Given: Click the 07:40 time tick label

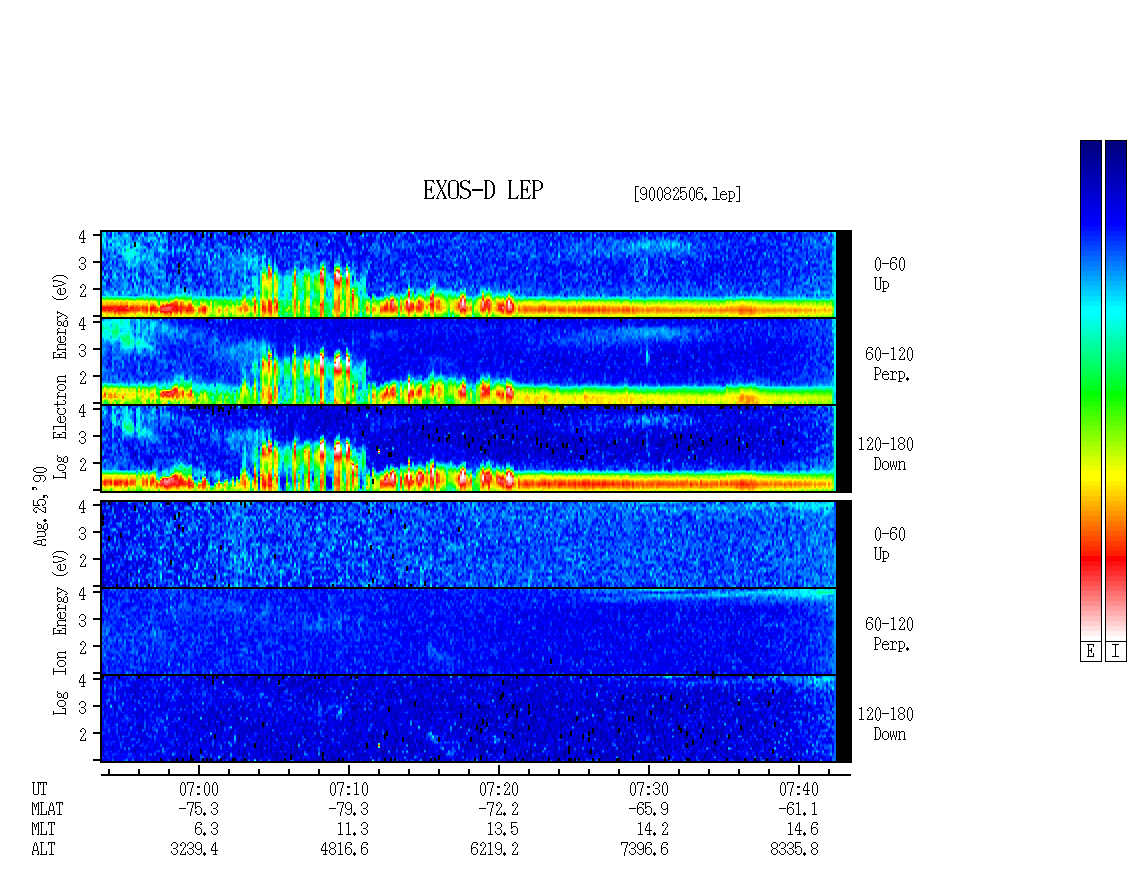Looking at the screenshot, I should [798, 789].
